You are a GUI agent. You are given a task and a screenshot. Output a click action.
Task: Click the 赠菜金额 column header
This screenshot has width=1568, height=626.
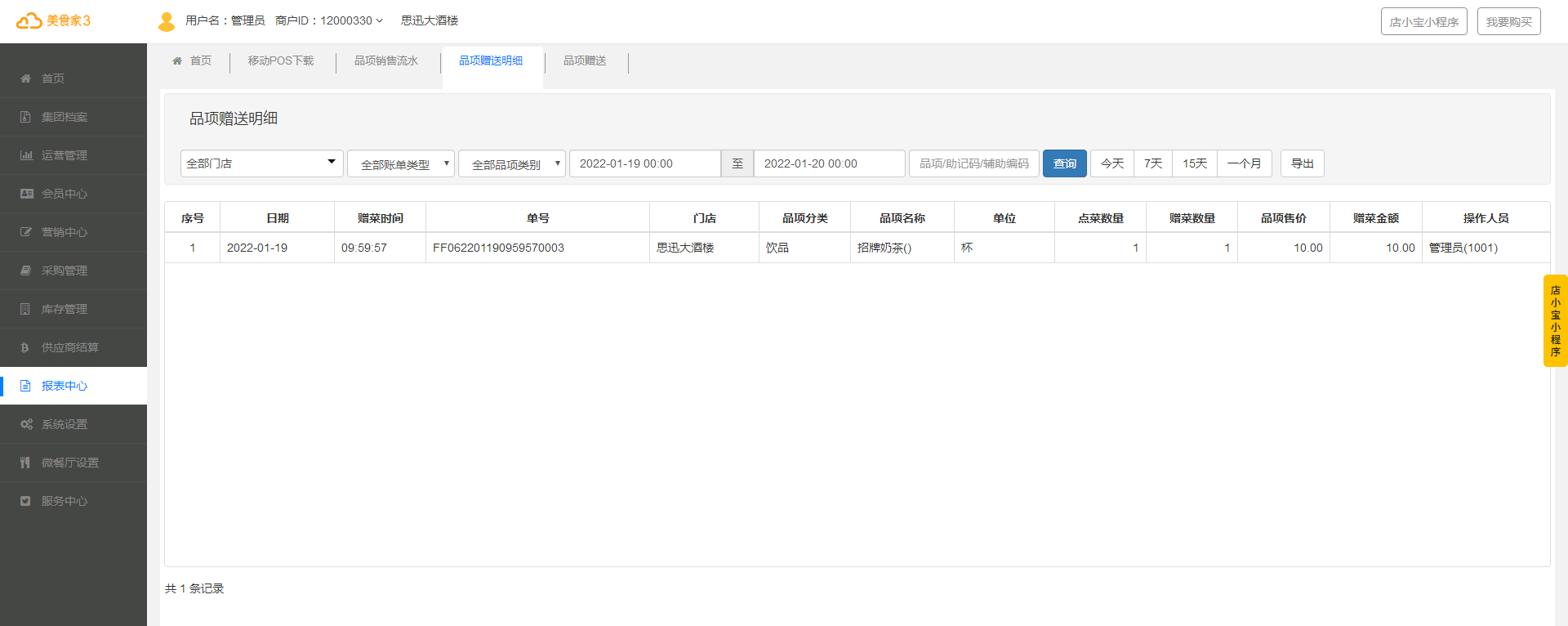pos(1376,218)
